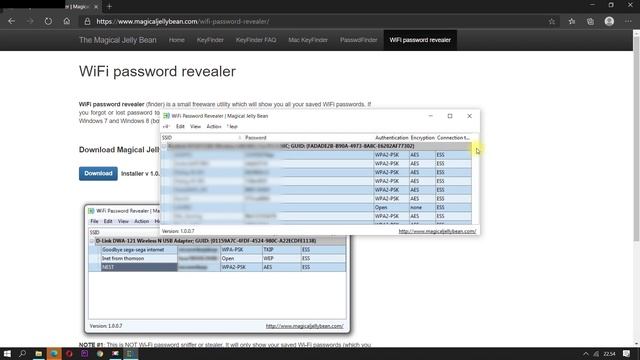Go to the Home nav tab
Viewport: 640px width, 360px height.
(x=176, y=40)
